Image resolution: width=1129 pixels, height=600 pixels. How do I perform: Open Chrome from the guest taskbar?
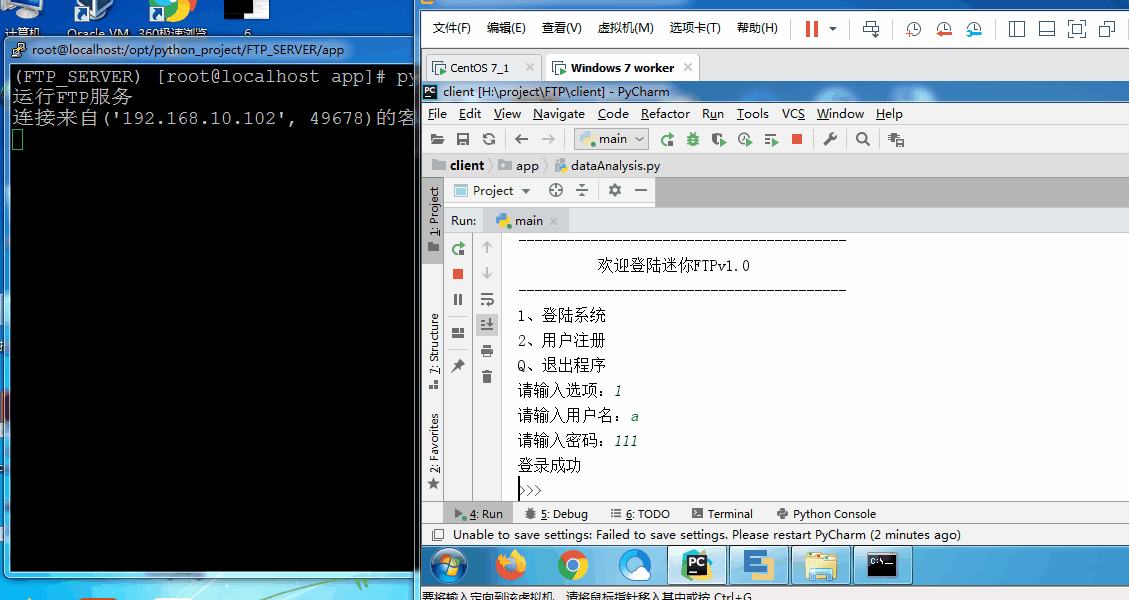(x=573, y=565)
